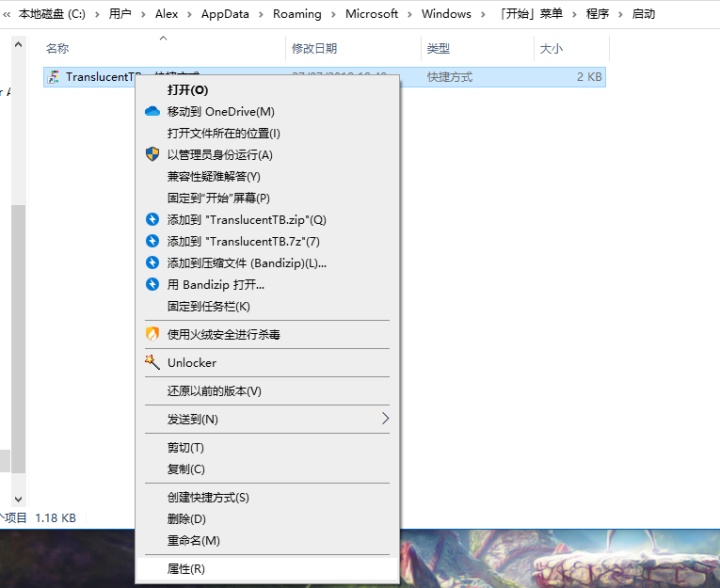The height and width of the screenshot is (588, 720).
Task: Open the 发送到(N) submenu
Action: 267,419
